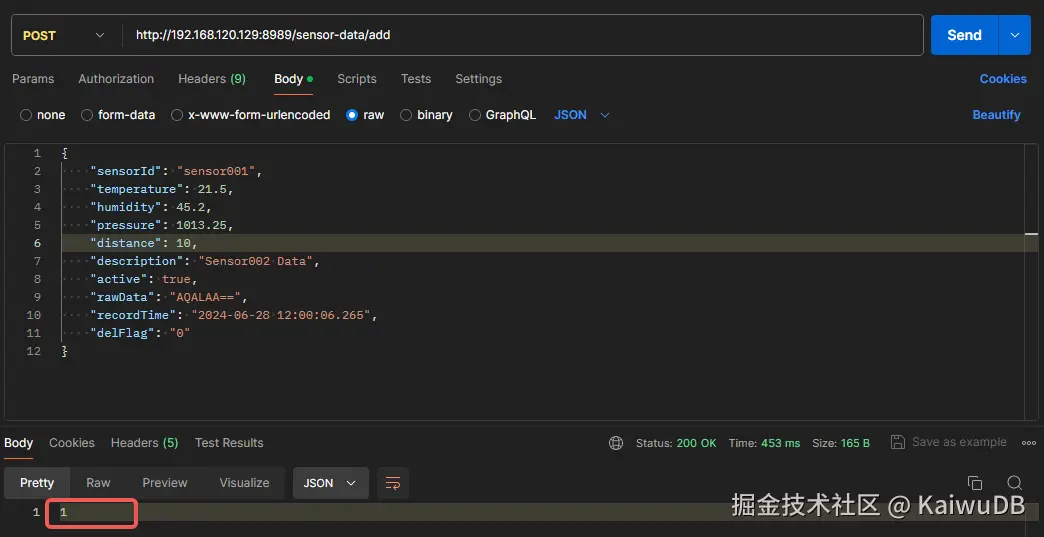This screenshot has height=537, width=1044.
Task: Open the Settings tab
Action: tap(479, 79)
